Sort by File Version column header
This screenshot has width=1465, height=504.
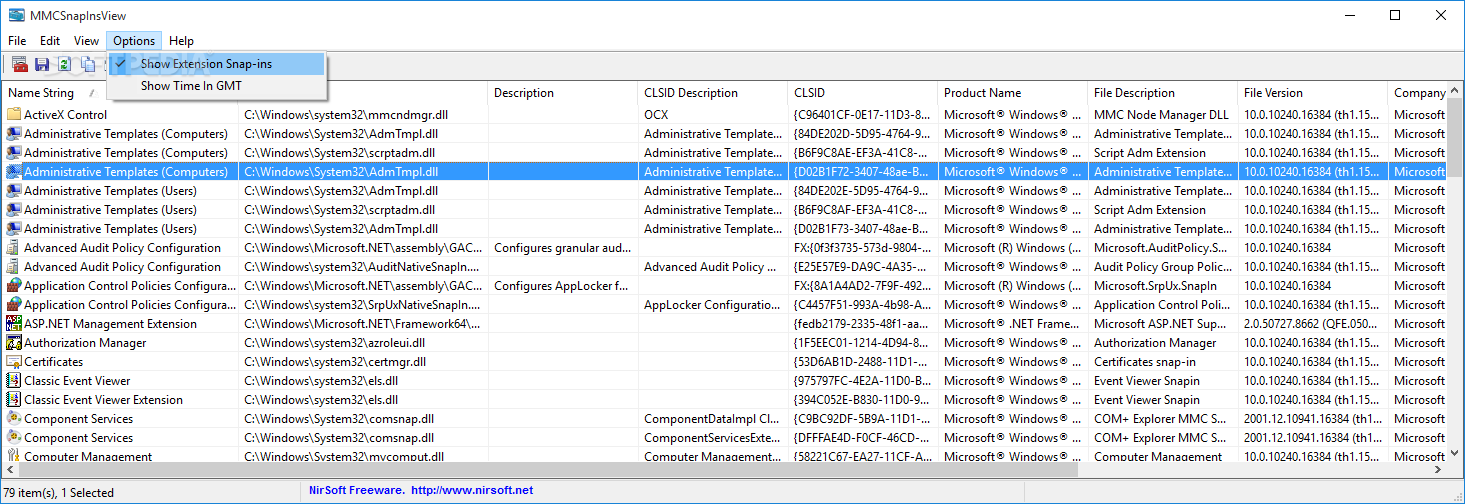point(1314,93)
